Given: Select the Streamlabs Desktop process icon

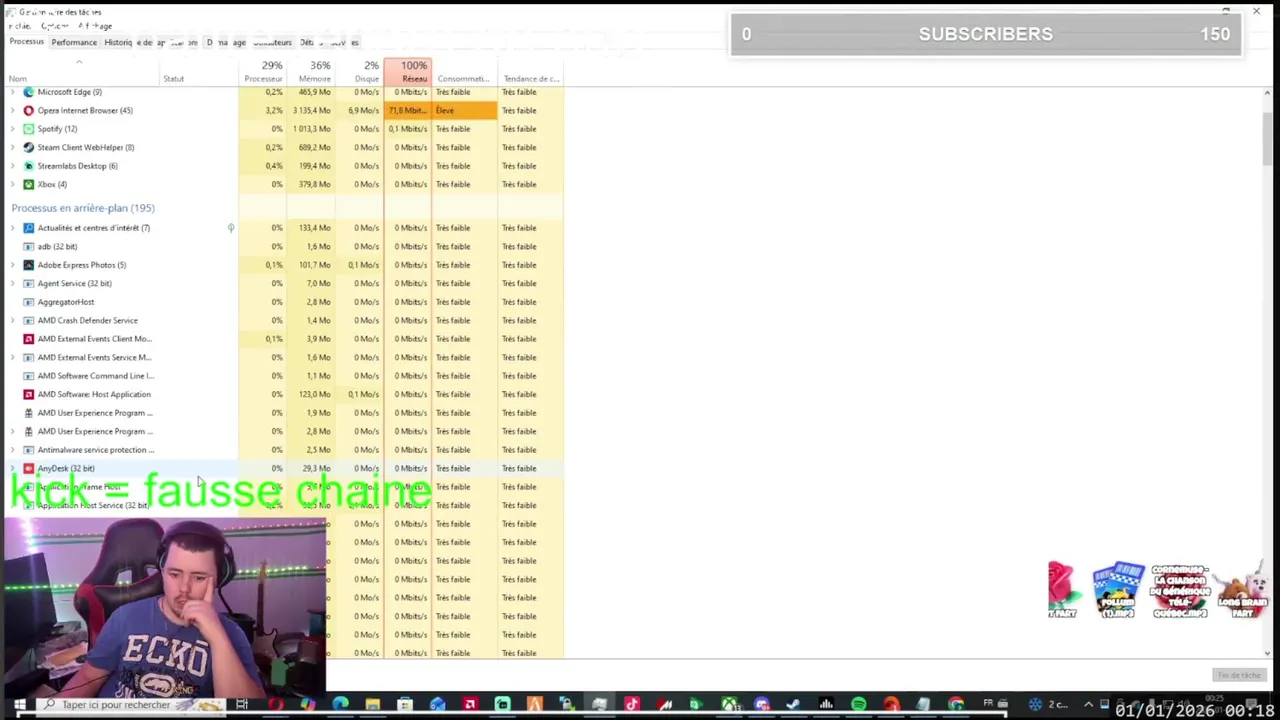Looking at the screenshot, I should point(28,166).
